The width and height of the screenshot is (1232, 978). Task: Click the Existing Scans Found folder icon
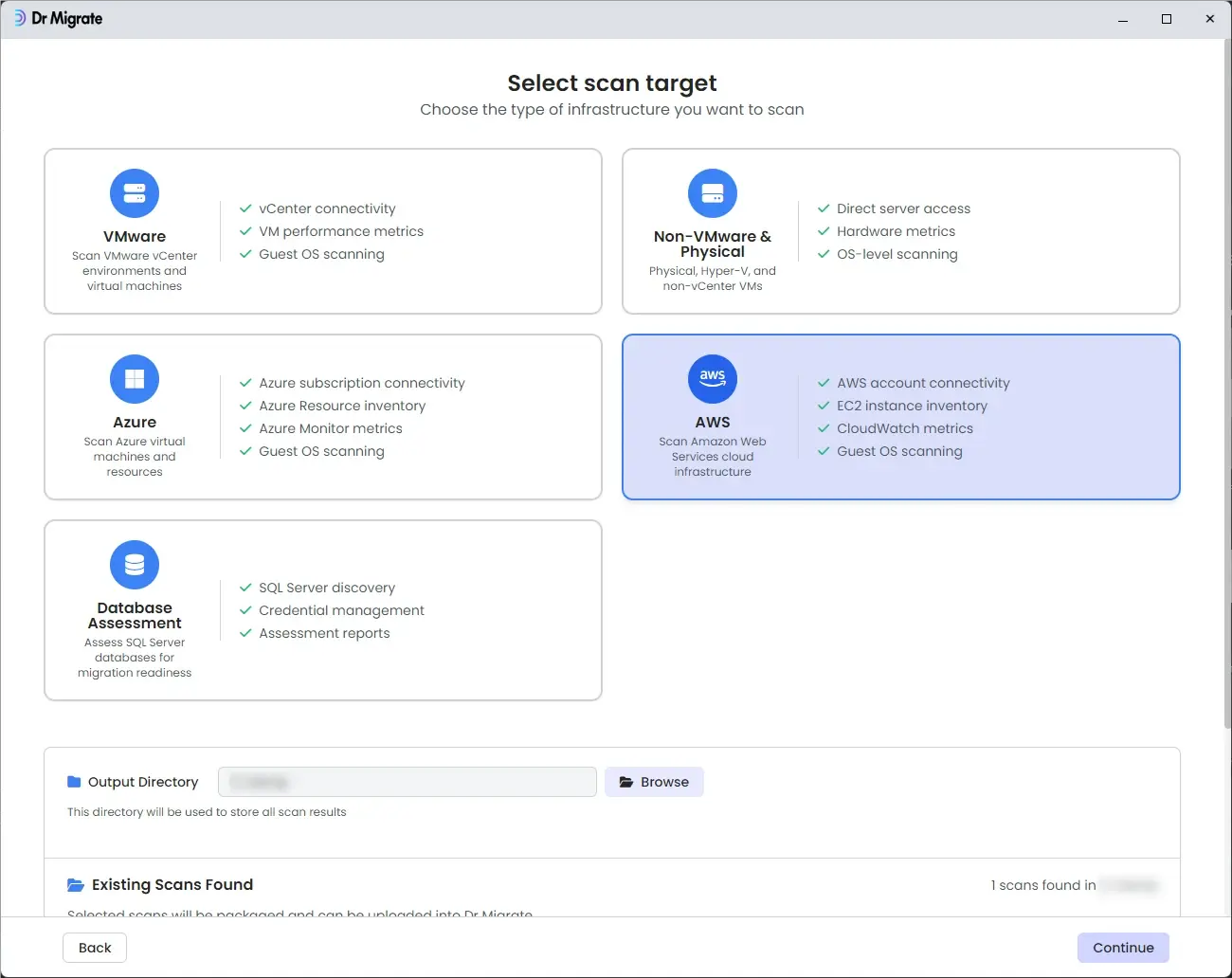[x=76, y=885]
